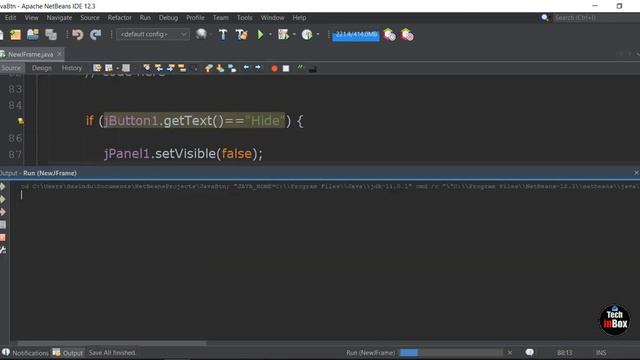Open the View menu
640x360 pixels.
pyautogui.click(x=31, y=18)
